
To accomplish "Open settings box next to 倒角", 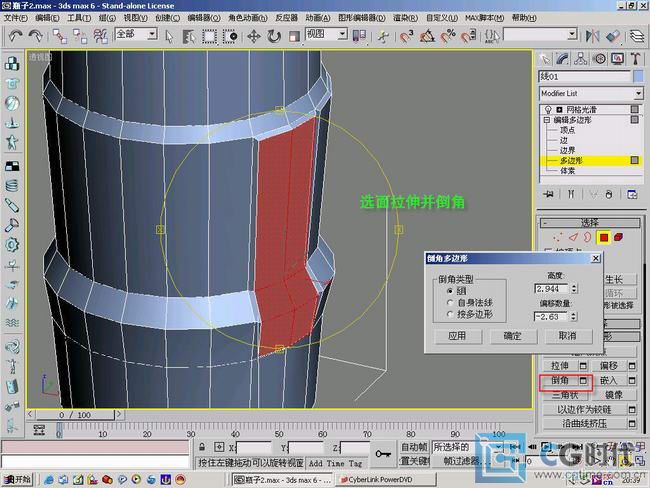I will pos(583,380).
